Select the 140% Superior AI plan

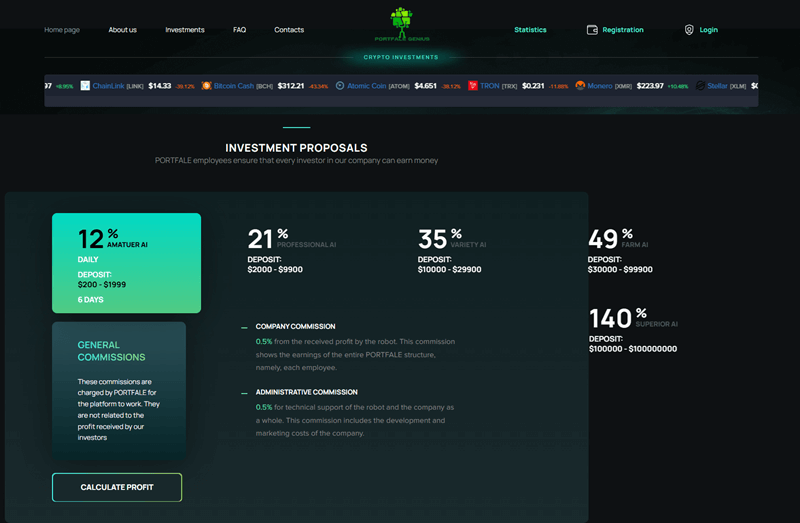point(633,330)
